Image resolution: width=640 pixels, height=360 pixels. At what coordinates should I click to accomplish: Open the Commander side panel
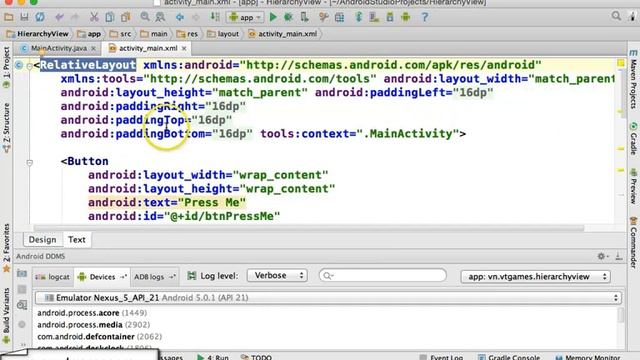click(633, 242)
